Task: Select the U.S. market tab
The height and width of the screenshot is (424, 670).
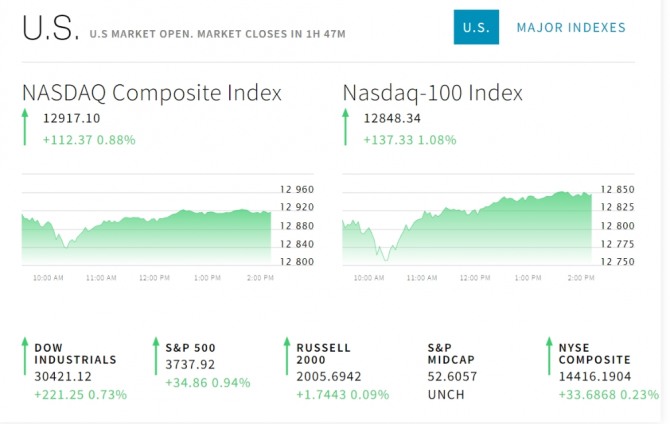Action: point(475,27)
